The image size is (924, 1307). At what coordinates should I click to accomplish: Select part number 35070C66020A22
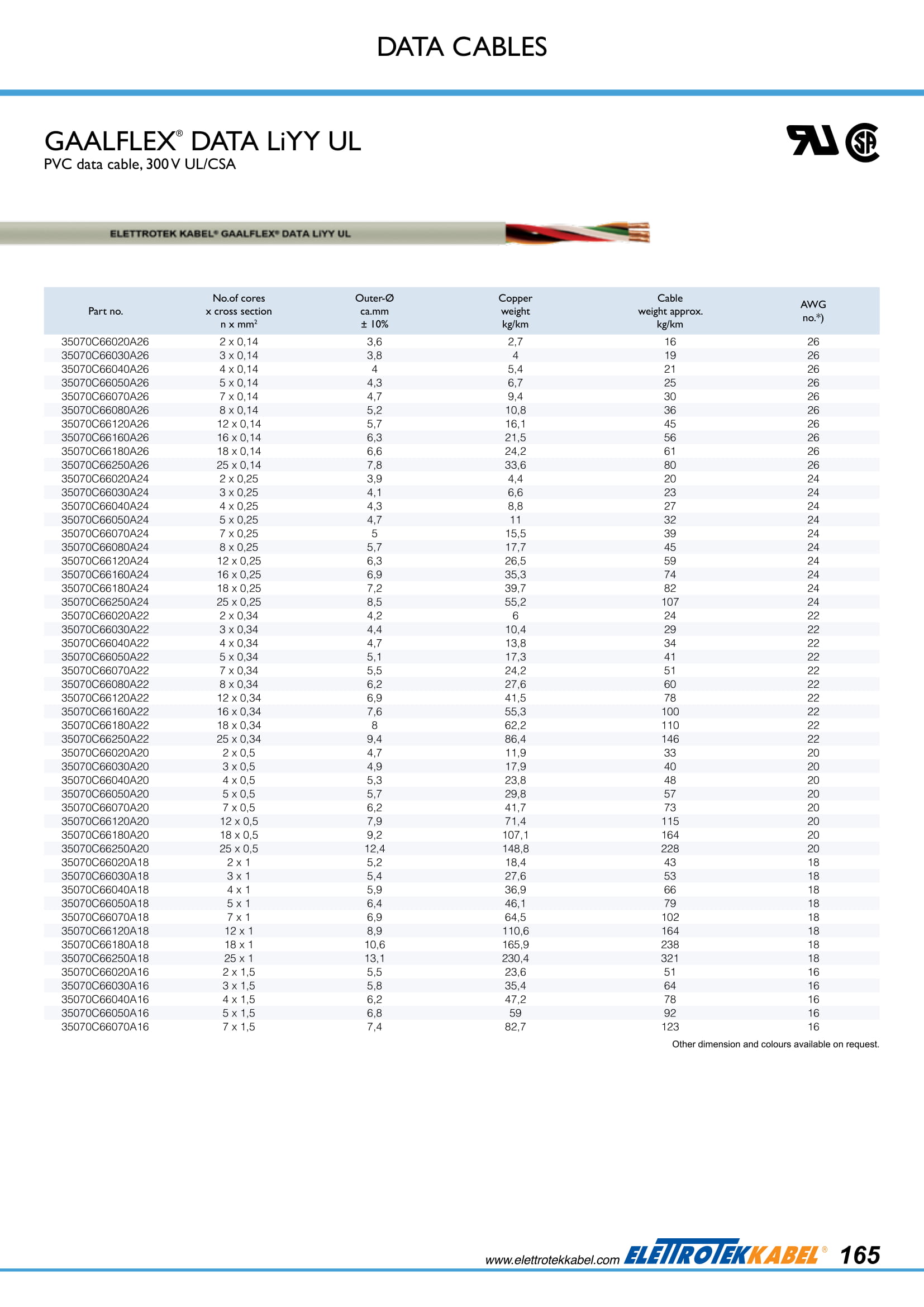tap(105, 616)
